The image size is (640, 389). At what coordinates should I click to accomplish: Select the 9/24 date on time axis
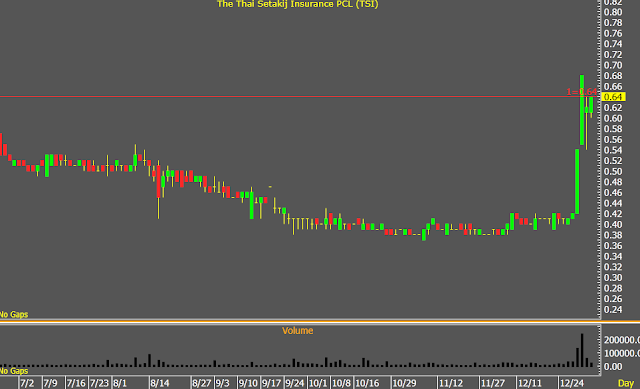tap(295, 384)
